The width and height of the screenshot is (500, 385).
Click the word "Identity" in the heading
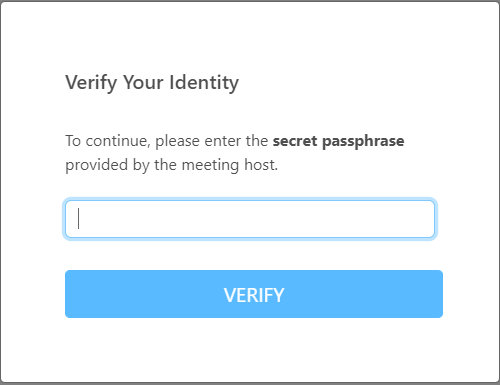(x=204, y=82)
